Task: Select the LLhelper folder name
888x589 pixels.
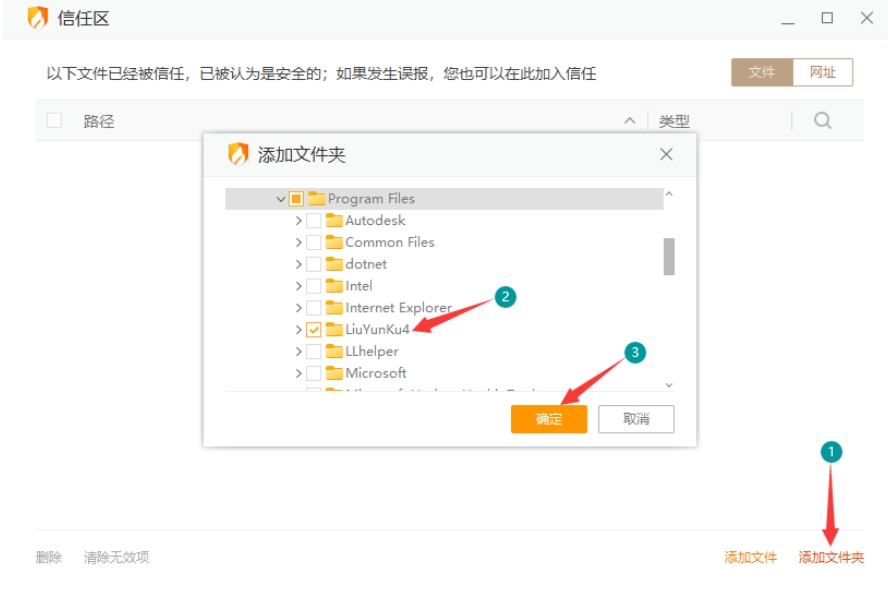Action: click(372, 351)
